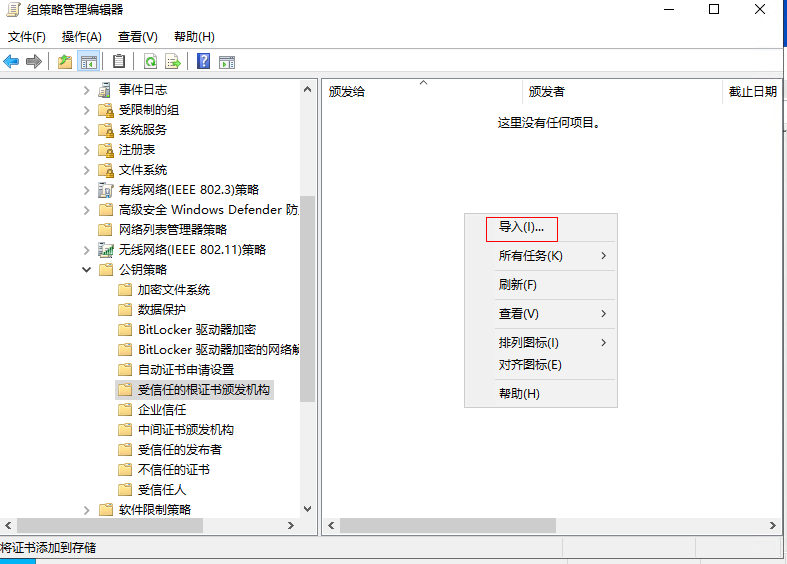
Task: Select BitLocker 驱动器加密的网络解锁 item
Action: (x=218, y=350)
